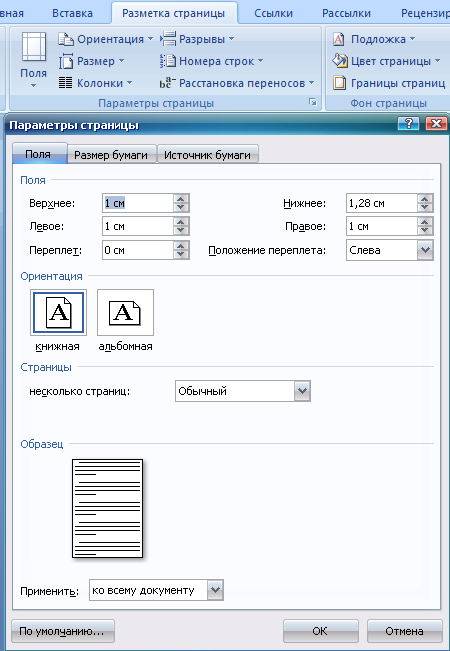450x651 pixels.
Task: Open the Поля margins gallery in ribbon
Action: coord(34,61)
